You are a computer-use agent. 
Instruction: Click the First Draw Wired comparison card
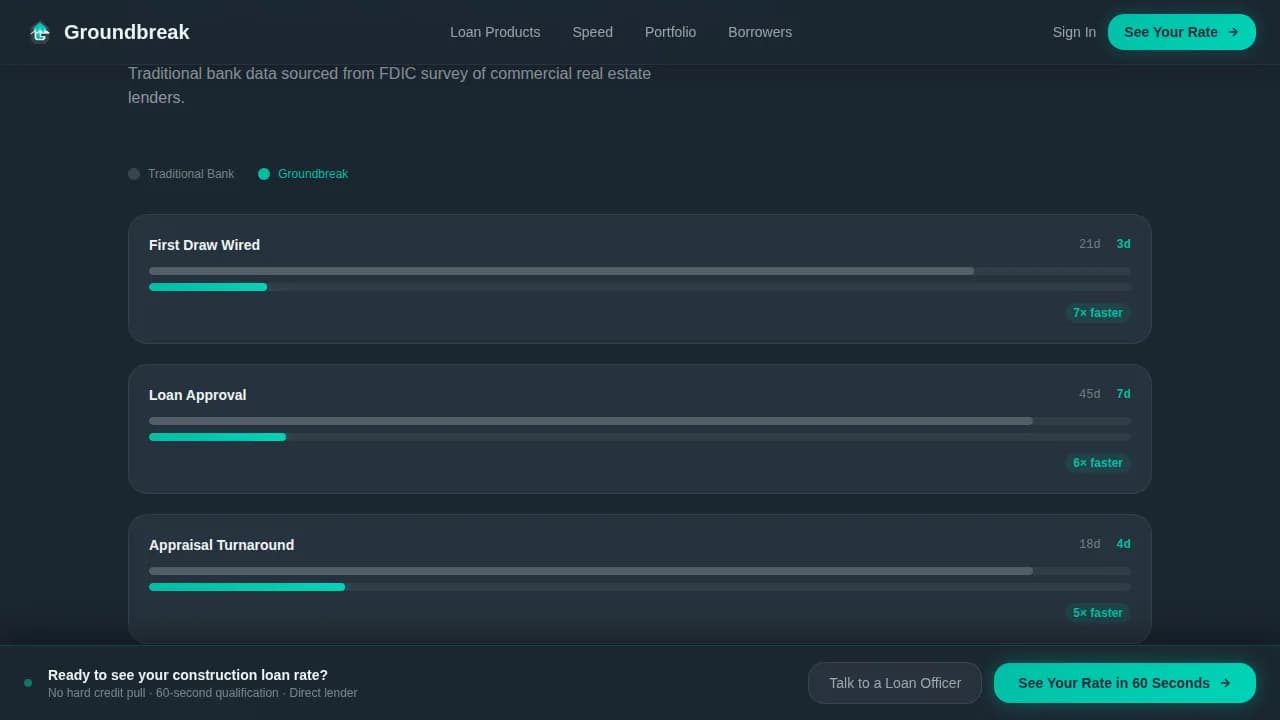[640, 278]
